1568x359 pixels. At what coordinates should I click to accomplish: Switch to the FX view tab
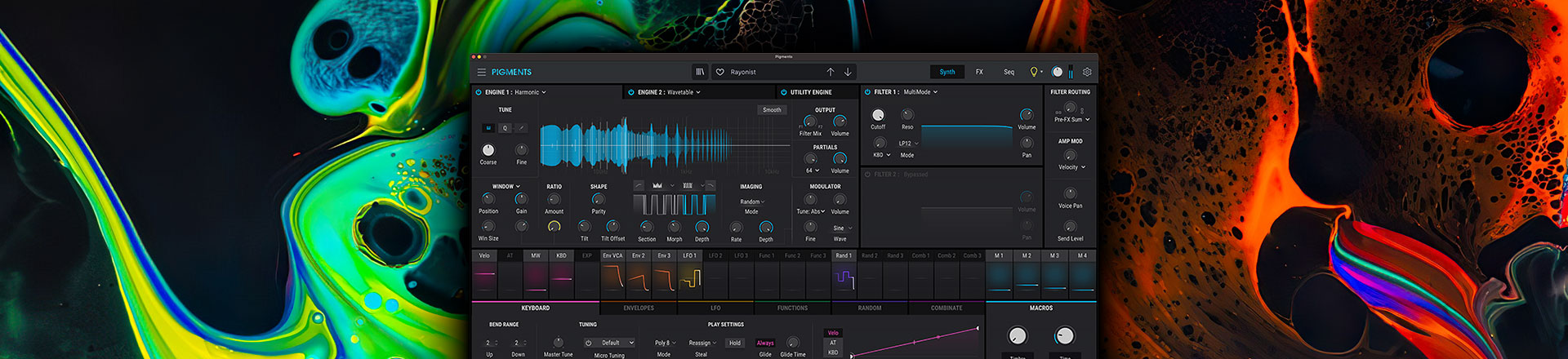point(979,72)
